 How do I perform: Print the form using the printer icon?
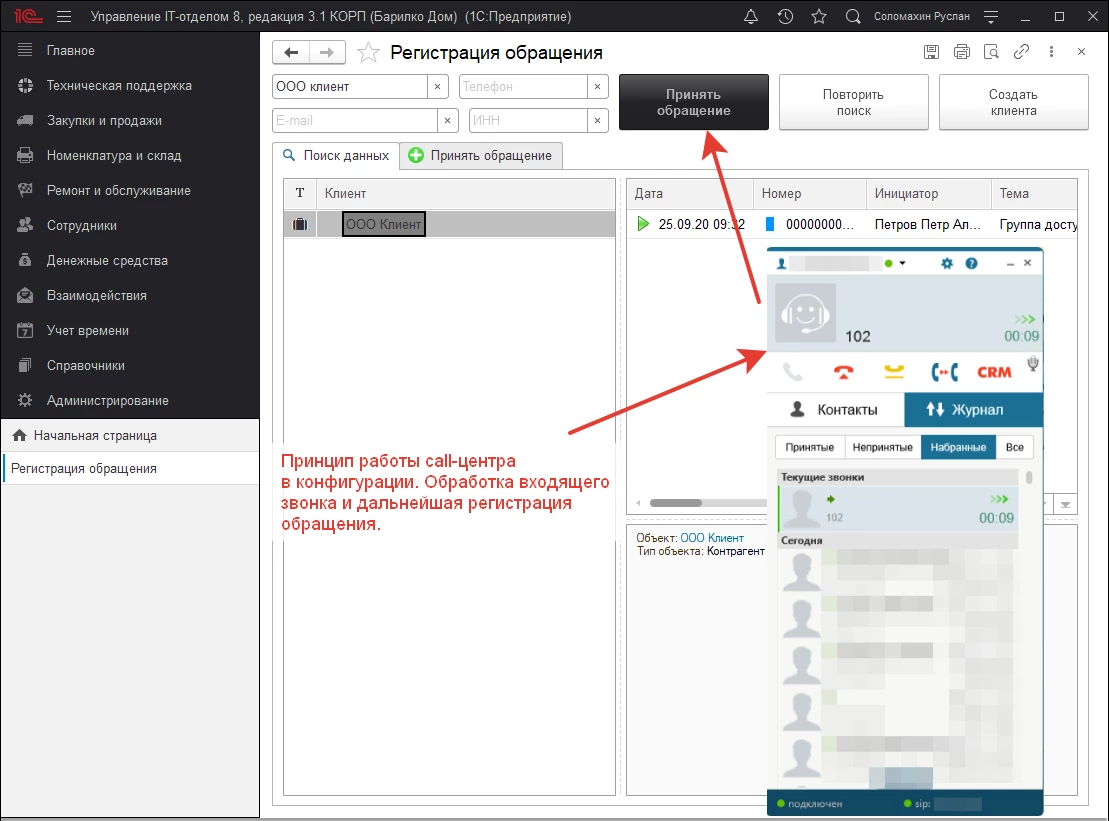[x=961, y=52]
